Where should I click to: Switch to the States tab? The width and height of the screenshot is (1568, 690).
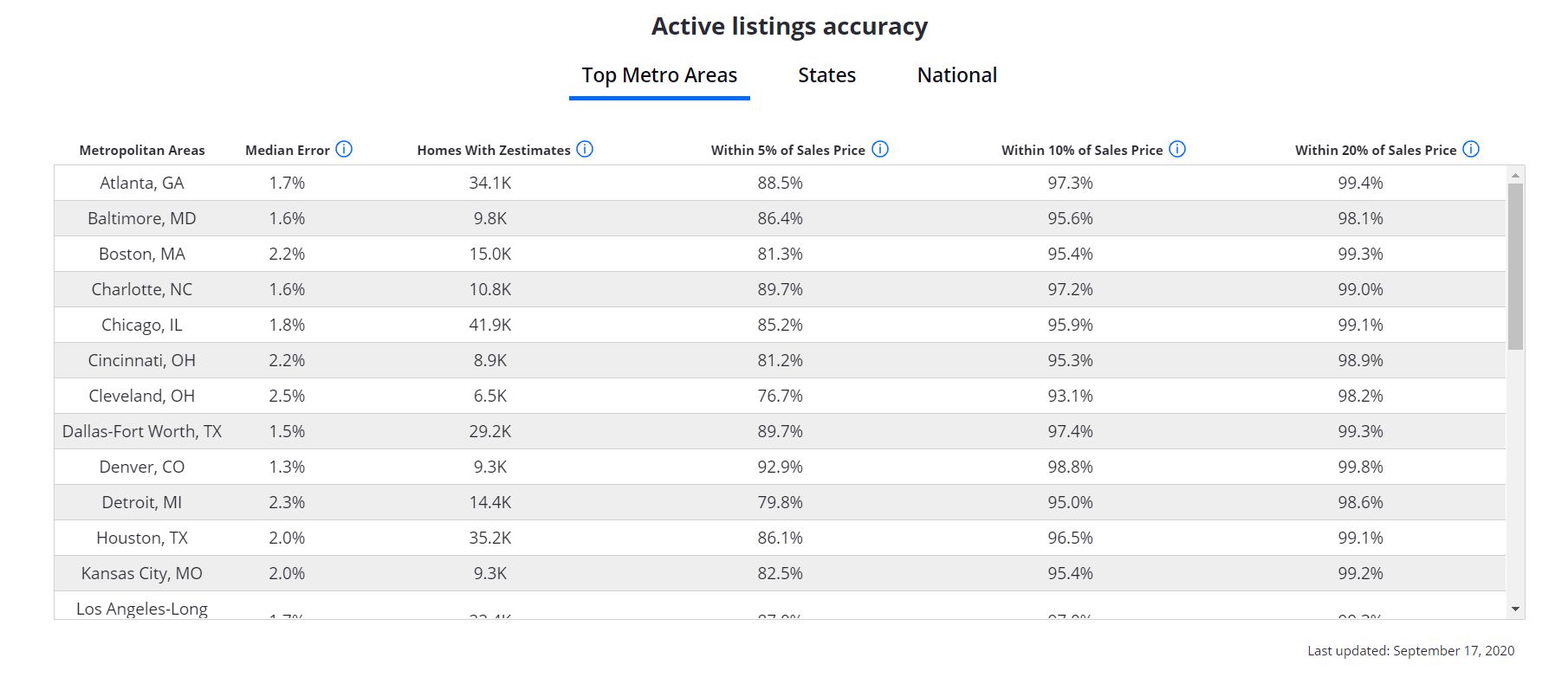[x=826, y=75]
